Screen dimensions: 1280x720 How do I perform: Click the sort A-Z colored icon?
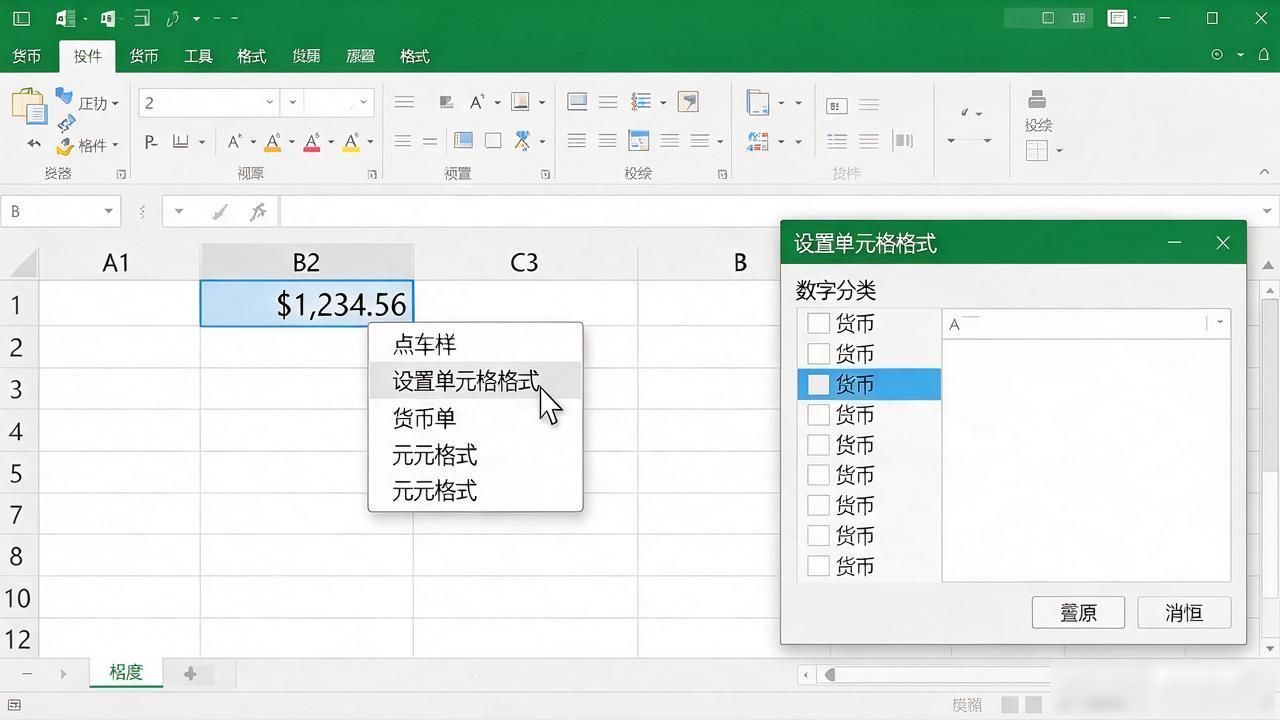click(758, 142)
